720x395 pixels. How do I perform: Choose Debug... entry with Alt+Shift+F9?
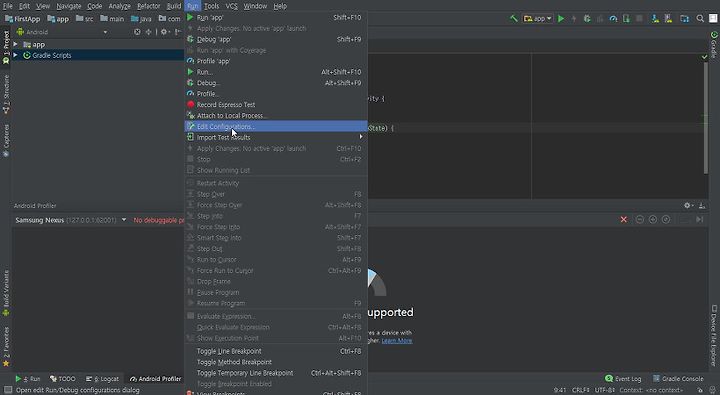(276, 83)
